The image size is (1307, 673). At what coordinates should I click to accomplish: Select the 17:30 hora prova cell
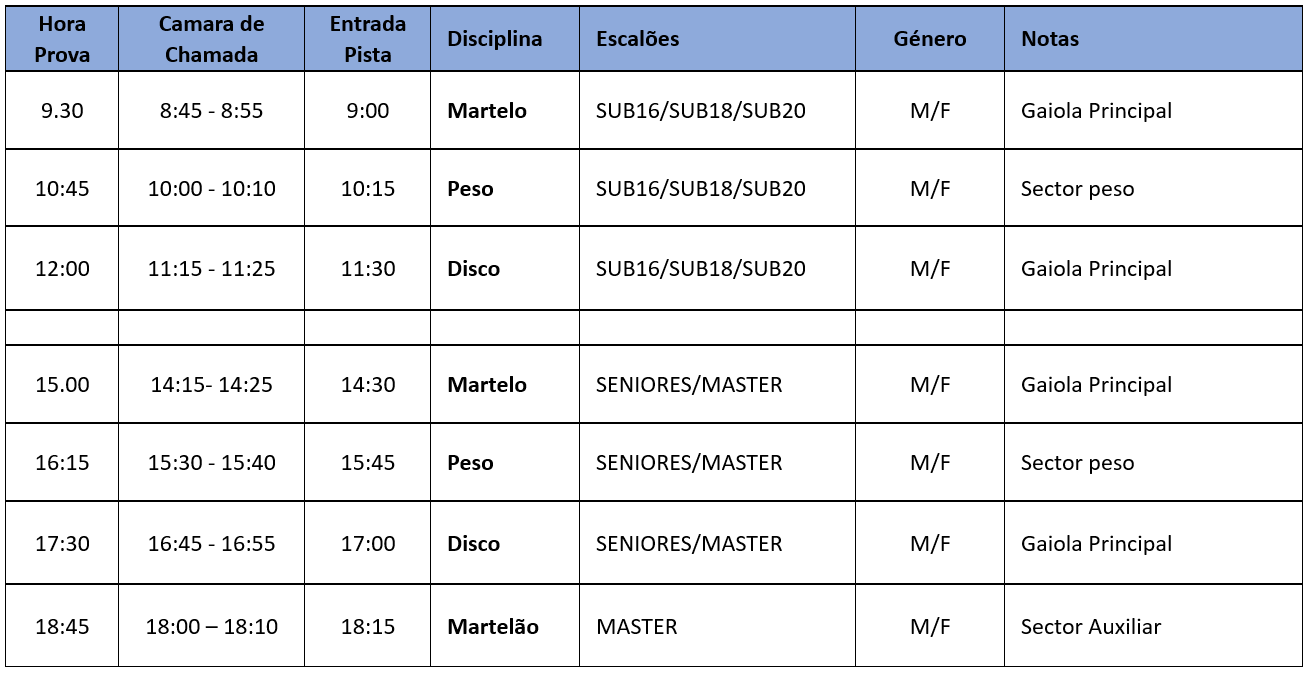[x=62, y=544]
